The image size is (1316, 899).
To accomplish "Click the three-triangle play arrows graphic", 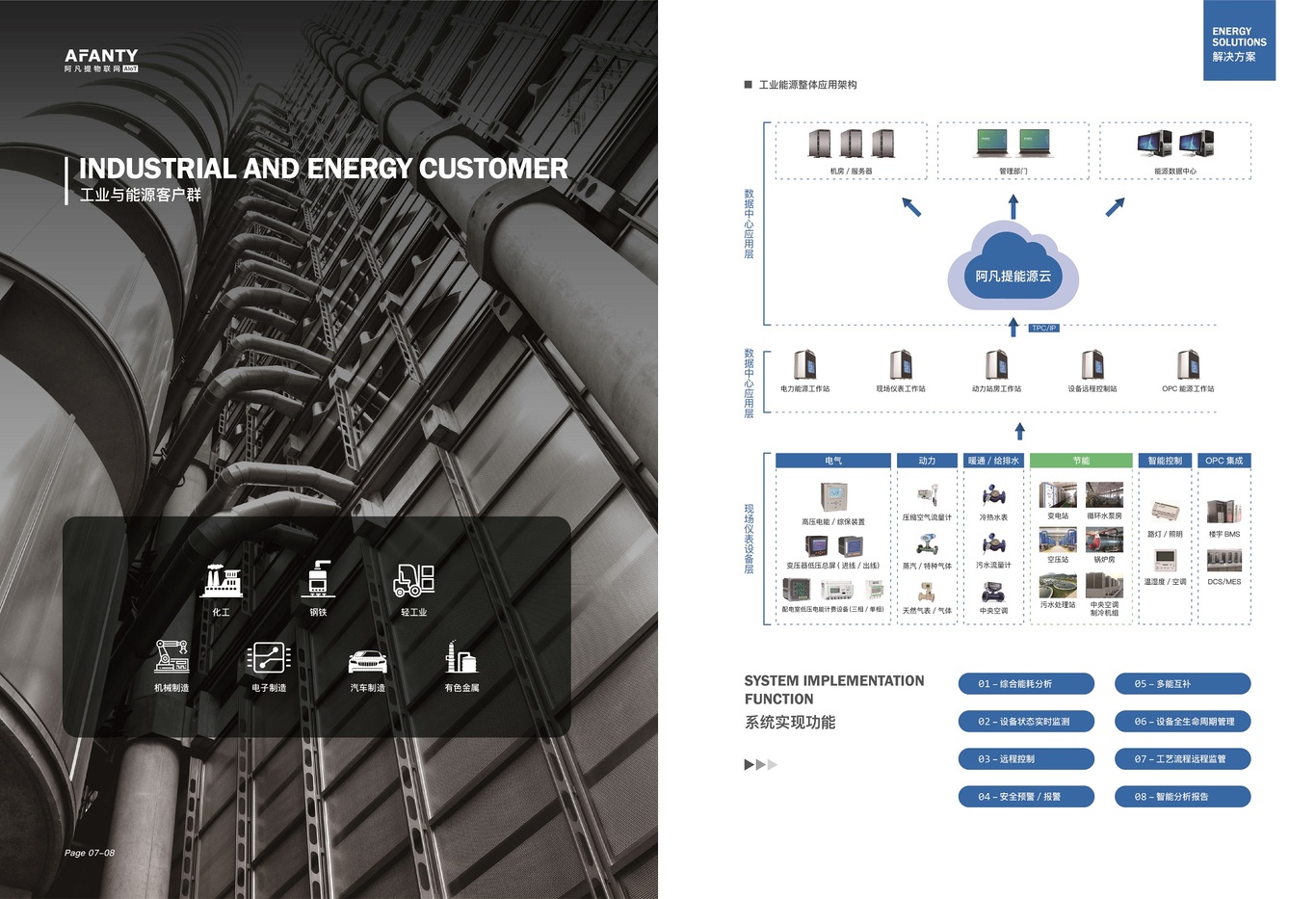I will [x=760, y=764].
